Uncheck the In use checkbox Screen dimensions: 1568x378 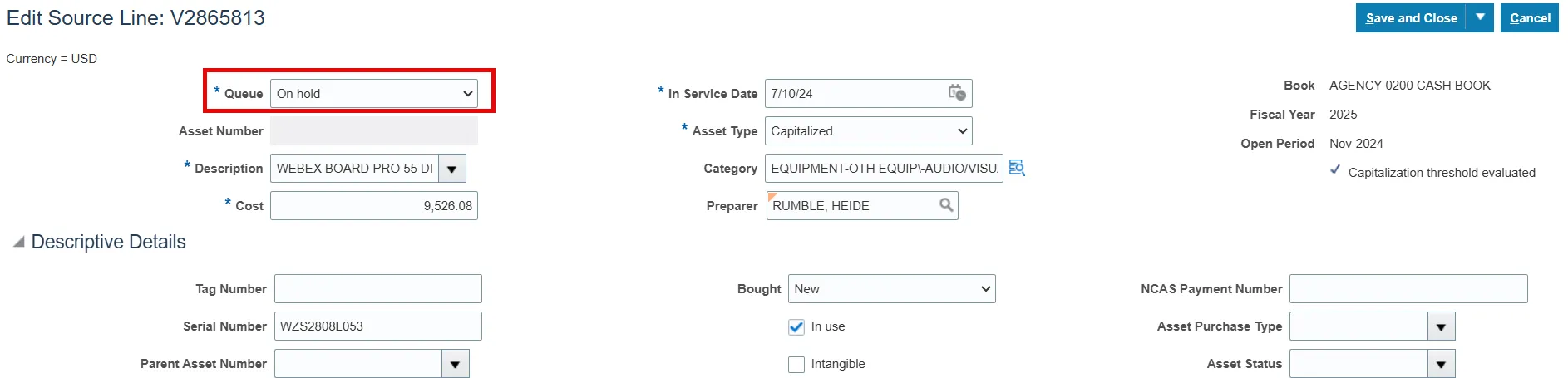796,327
